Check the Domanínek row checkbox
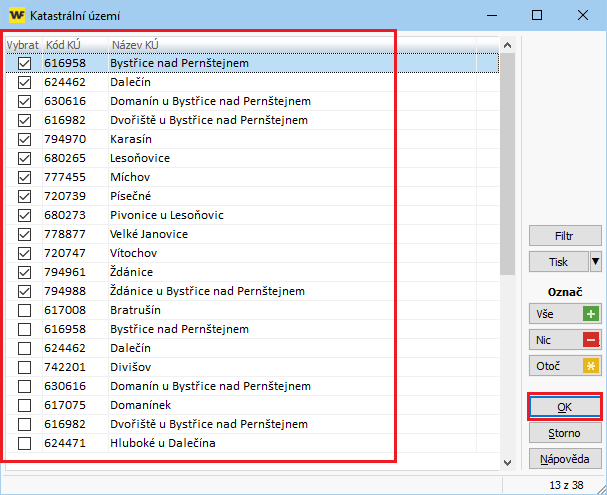 [25, 405]
